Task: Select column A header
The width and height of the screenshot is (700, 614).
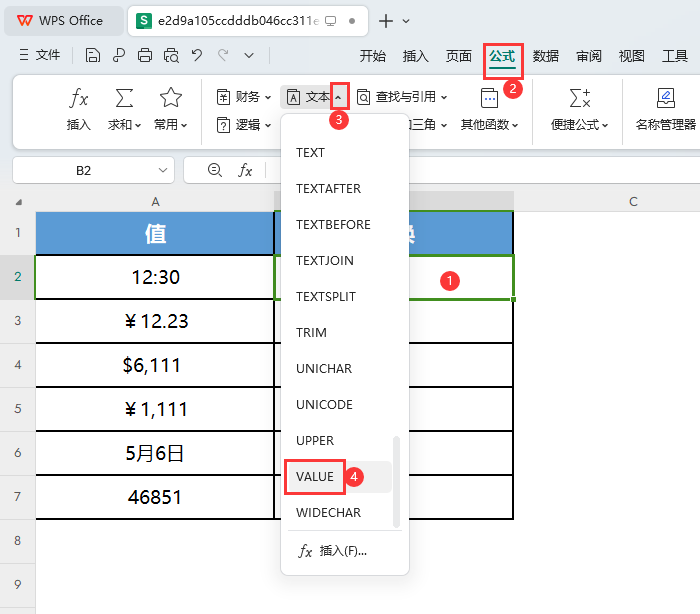Action: [155, 201]
